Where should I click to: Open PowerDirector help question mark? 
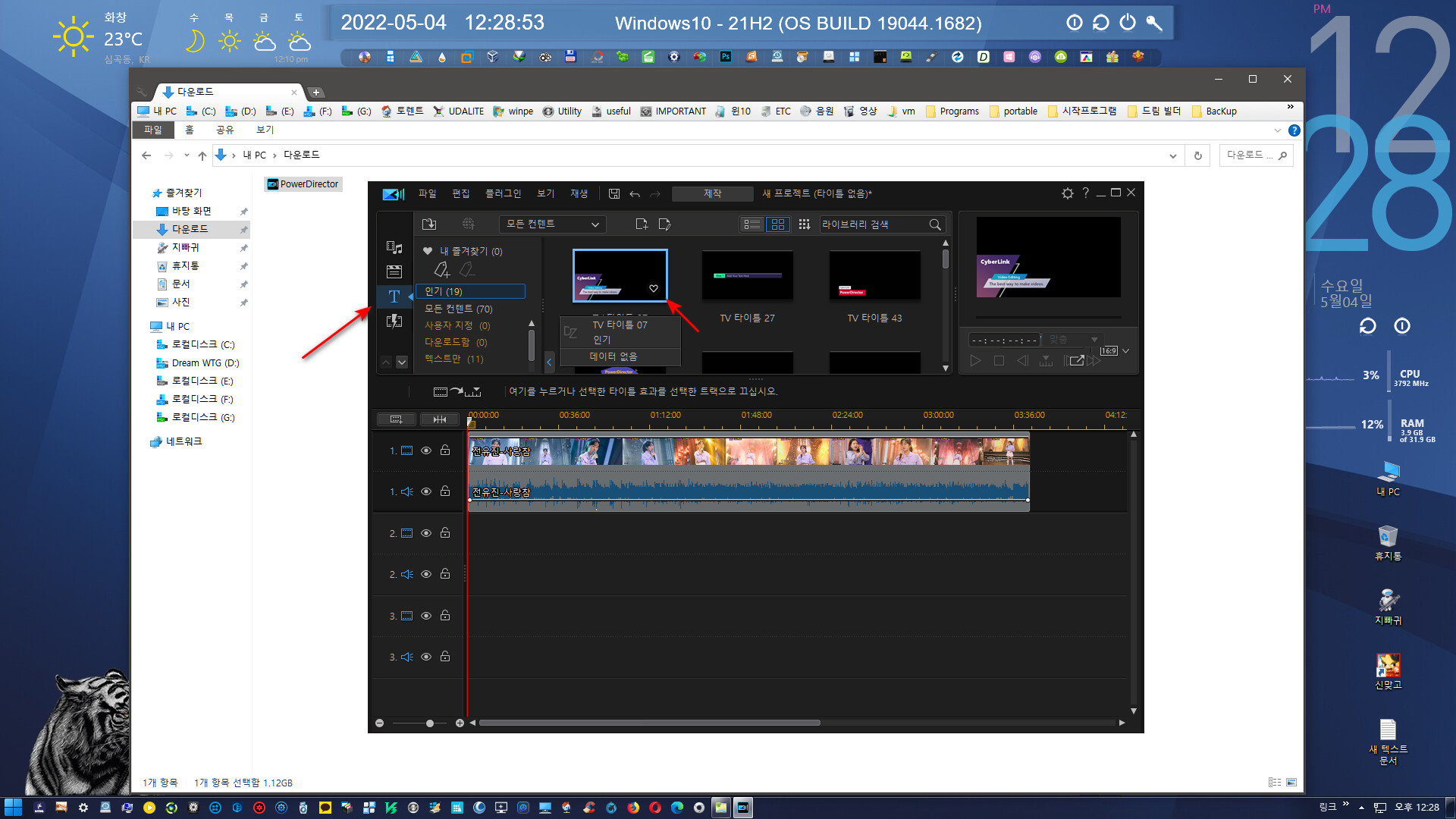point(1086,193)
